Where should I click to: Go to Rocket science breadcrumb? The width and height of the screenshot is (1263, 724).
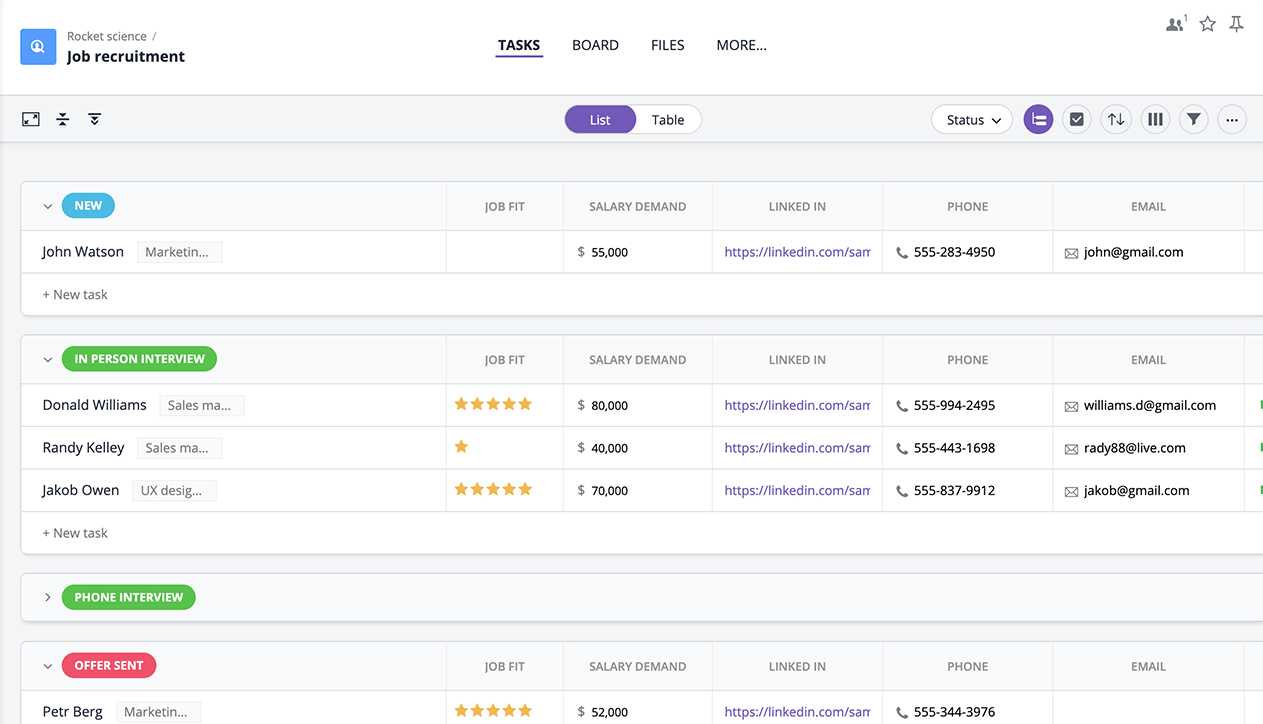107,36
